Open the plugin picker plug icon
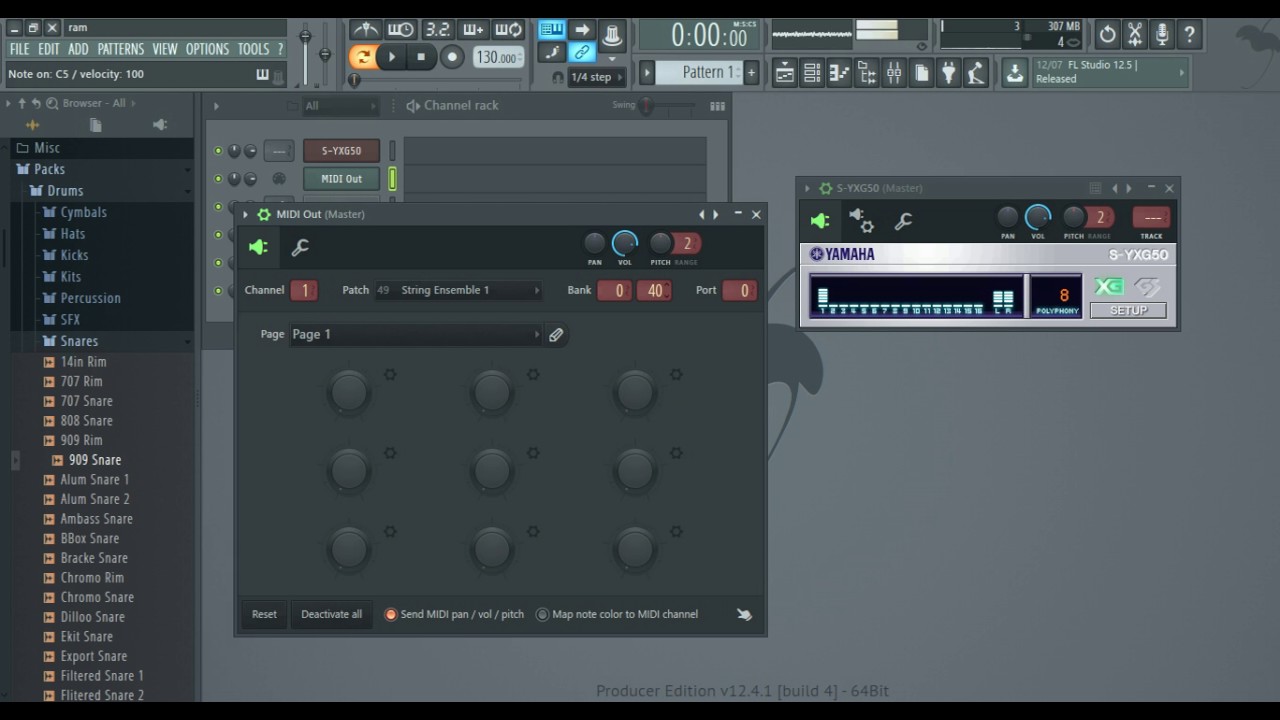The image size is (1280, 720). tap(948, 72)
